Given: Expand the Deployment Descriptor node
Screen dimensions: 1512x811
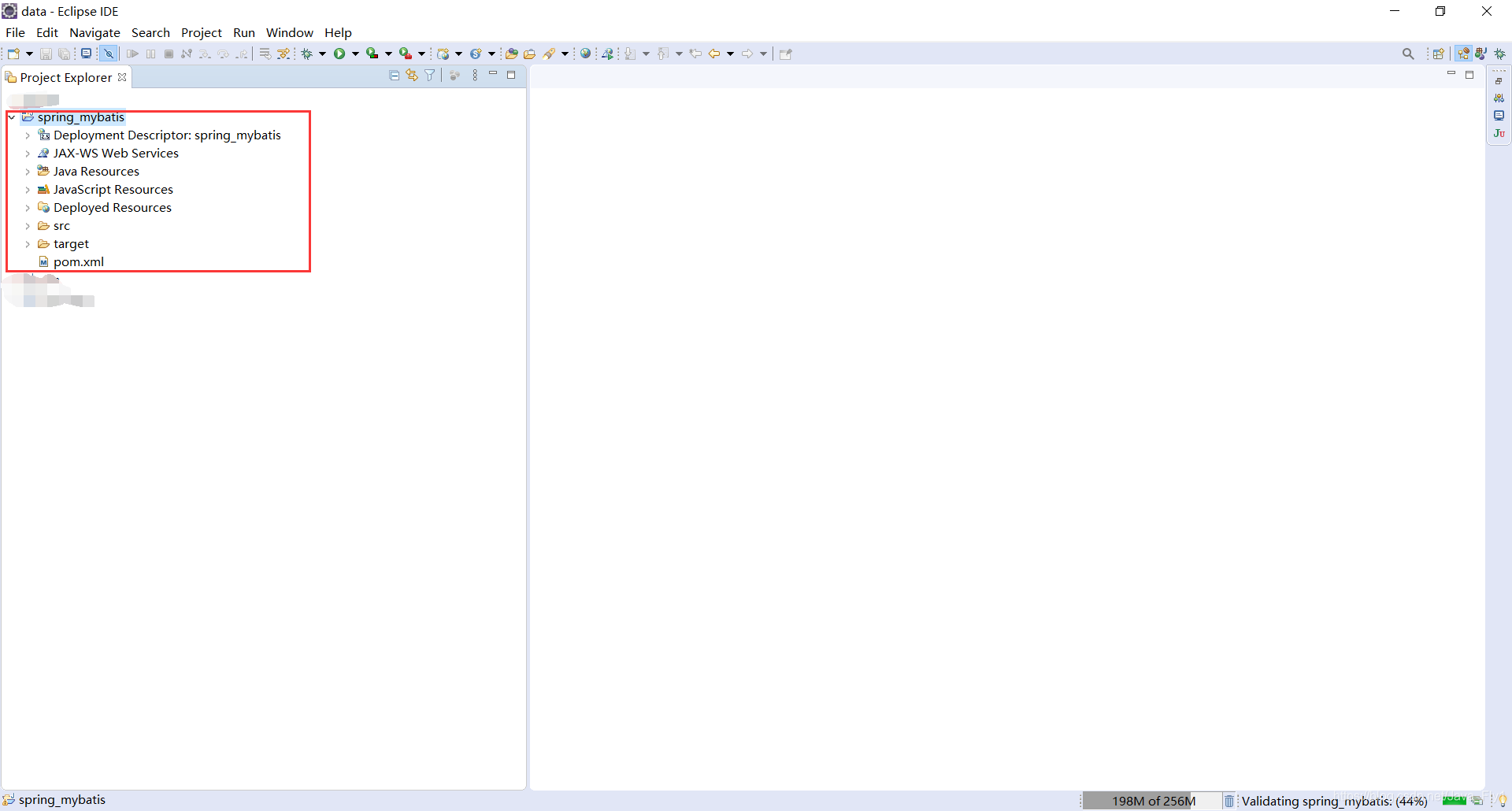Looking at the screenshot, I should click(28, 135).
